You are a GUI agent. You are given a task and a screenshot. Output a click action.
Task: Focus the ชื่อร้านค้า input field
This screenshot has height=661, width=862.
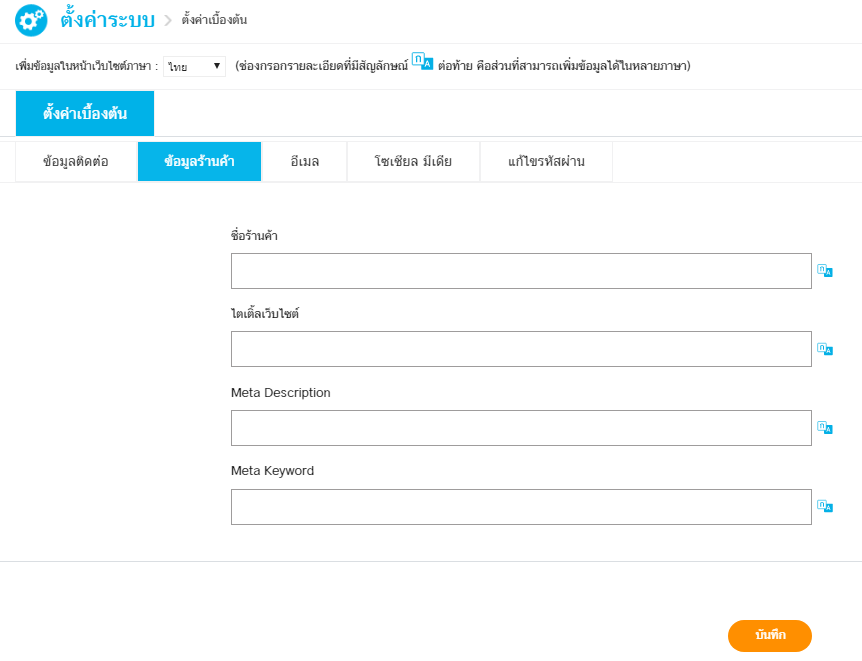(x=521, y=271)
